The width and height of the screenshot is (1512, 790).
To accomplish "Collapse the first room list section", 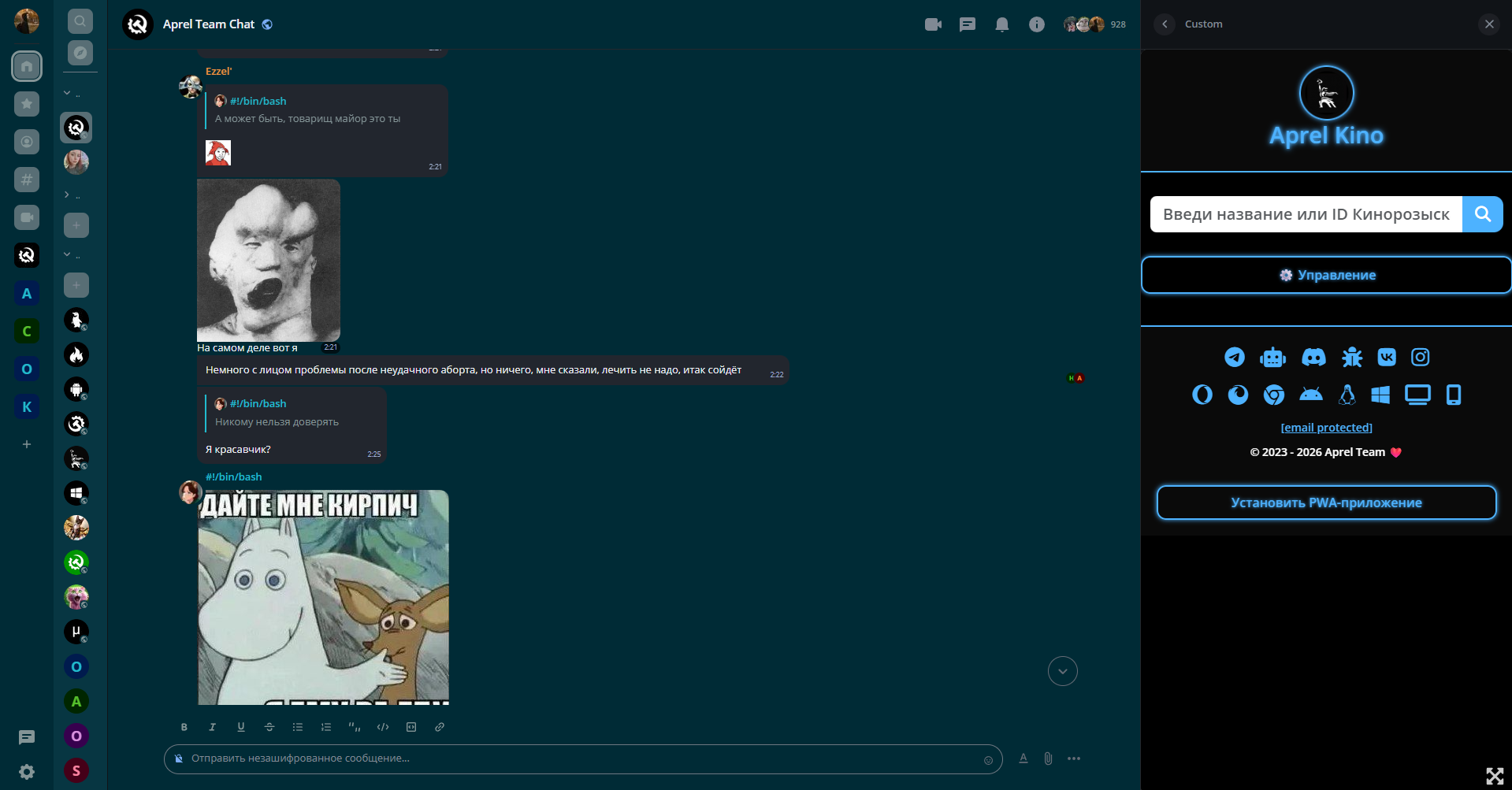I will click(67, 93).
